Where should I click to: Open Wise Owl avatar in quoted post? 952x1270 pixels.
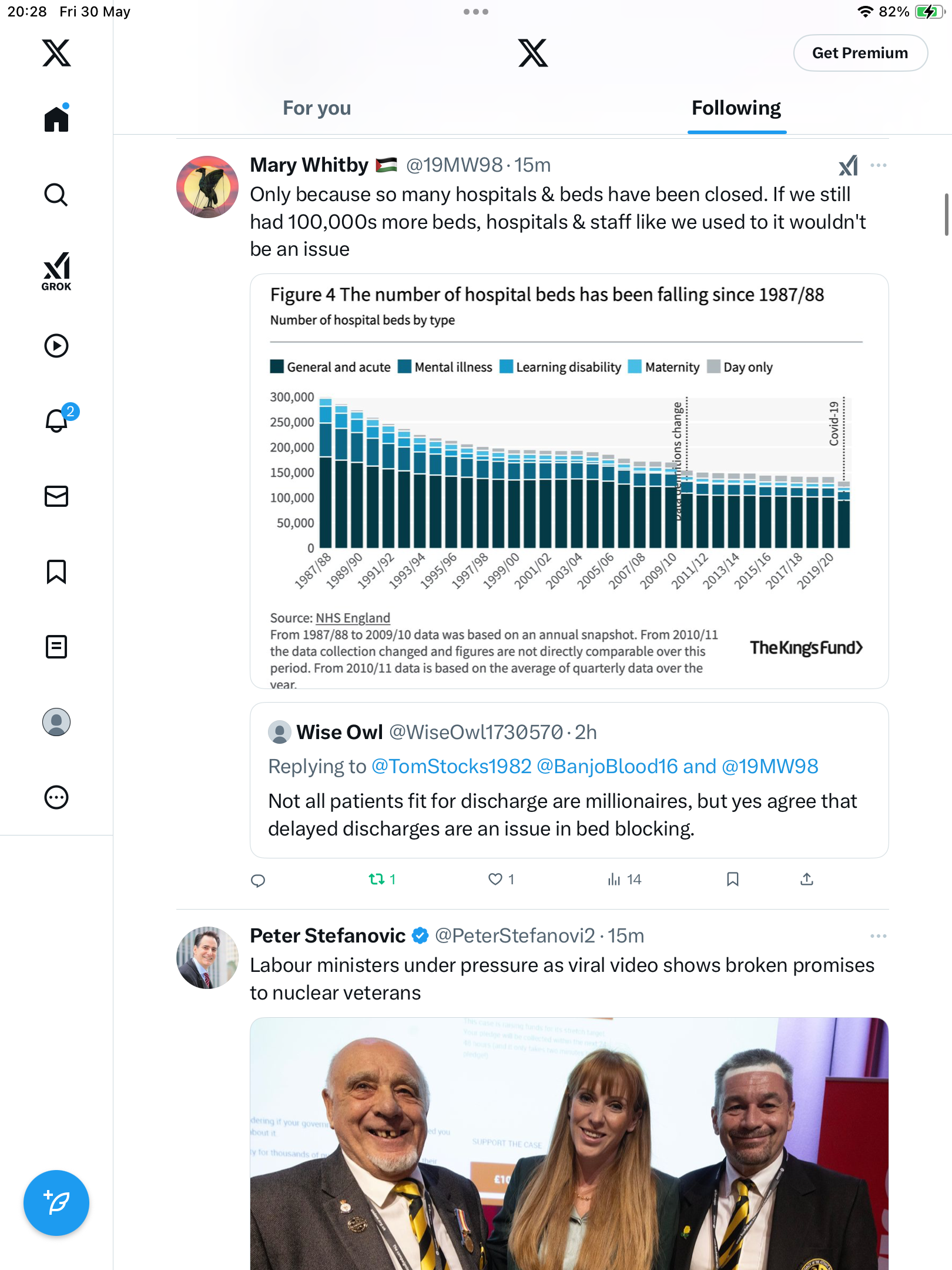280,732
